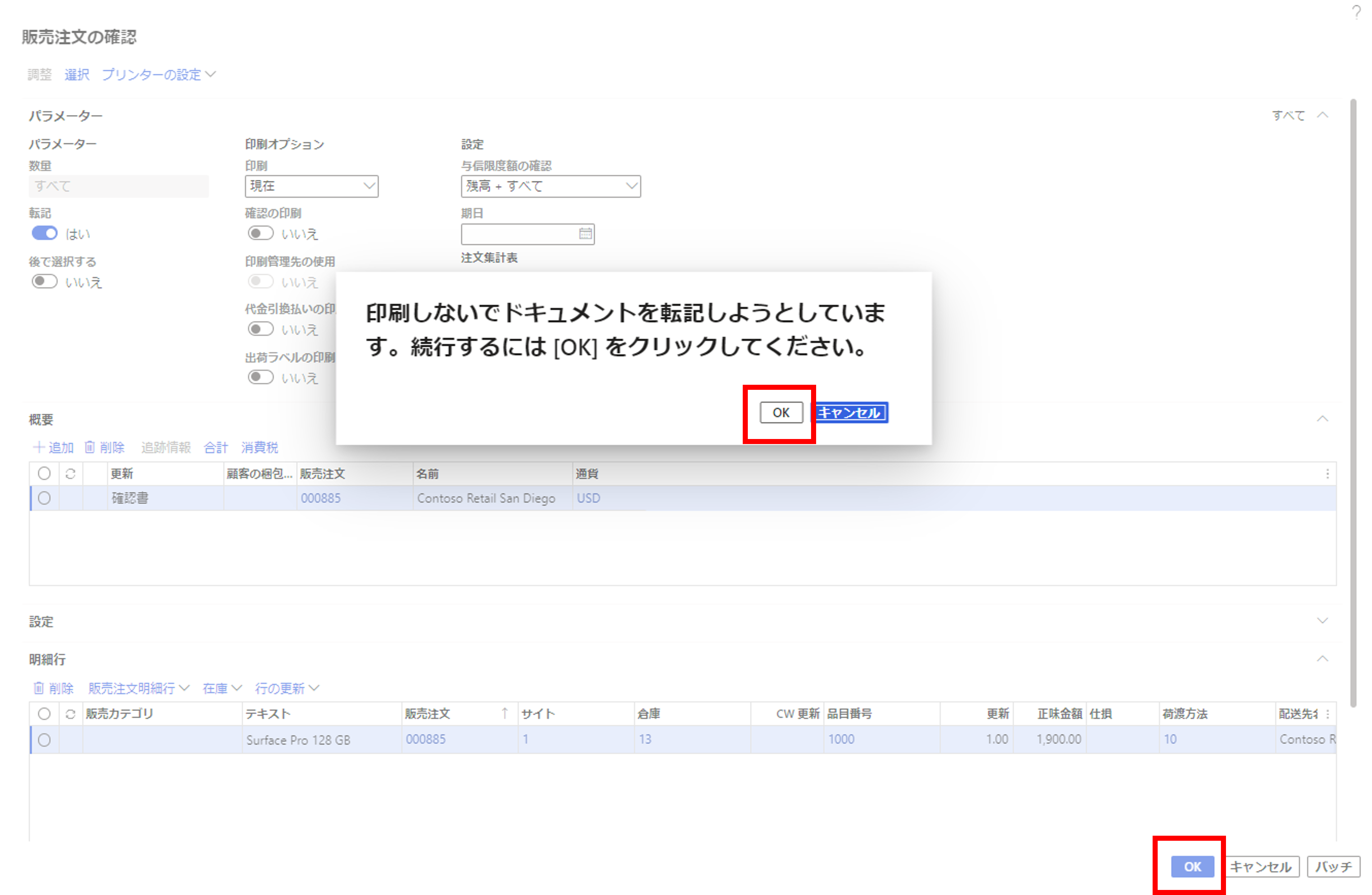This screenshot has height=895, width=1372.
Task: Open the 与信限度額の確認 dropdown
Action: tap(550, 186)
